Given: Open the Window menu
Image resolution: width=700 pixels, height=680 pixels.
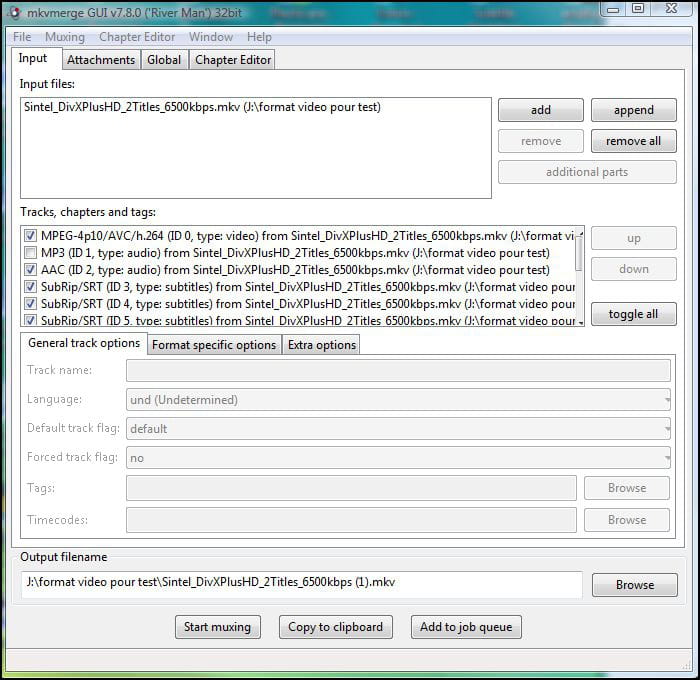Looking at the screenshot, I should [211, 37].
